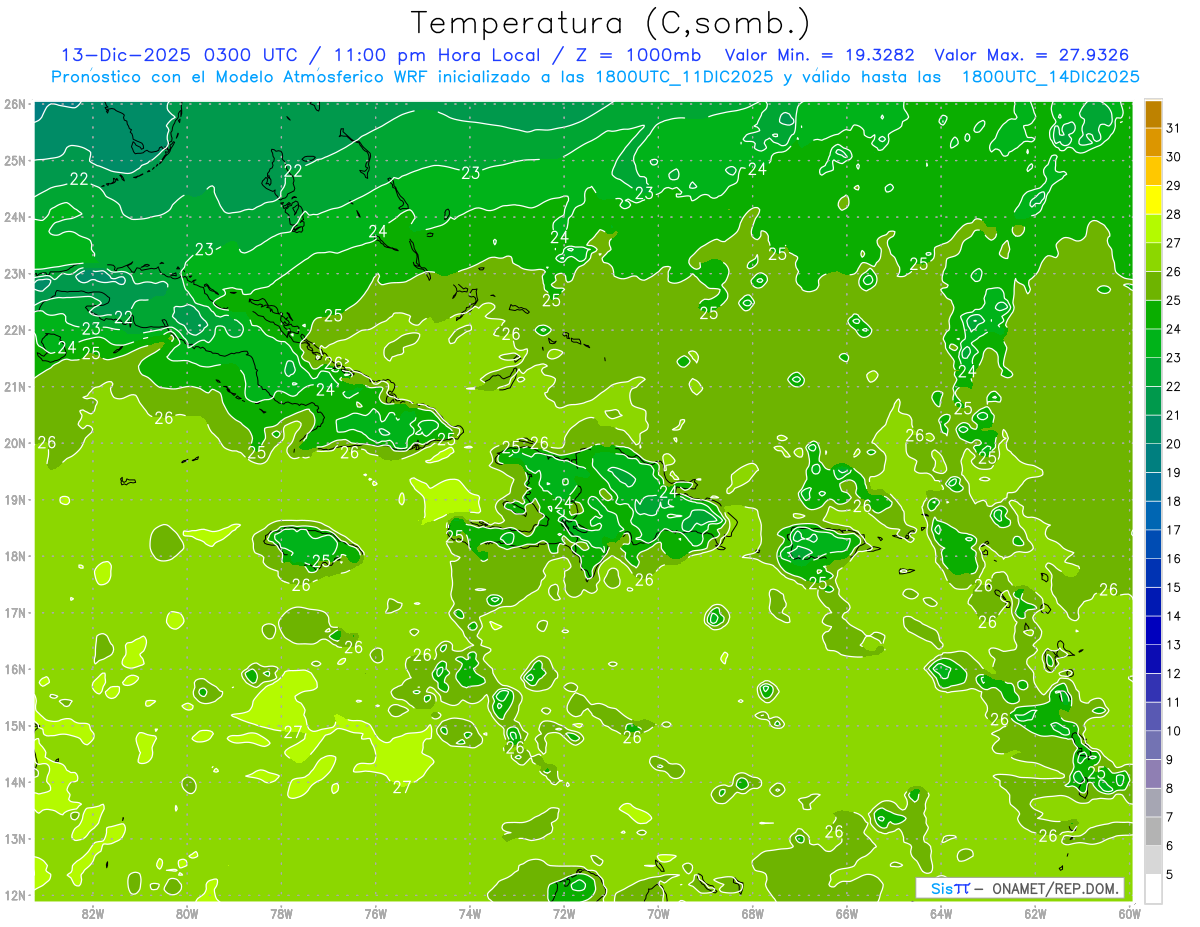This screenshot has width=1200, height=927.
Task: Click legend value 10 on color scale
Action: (x=1173, y=731)
